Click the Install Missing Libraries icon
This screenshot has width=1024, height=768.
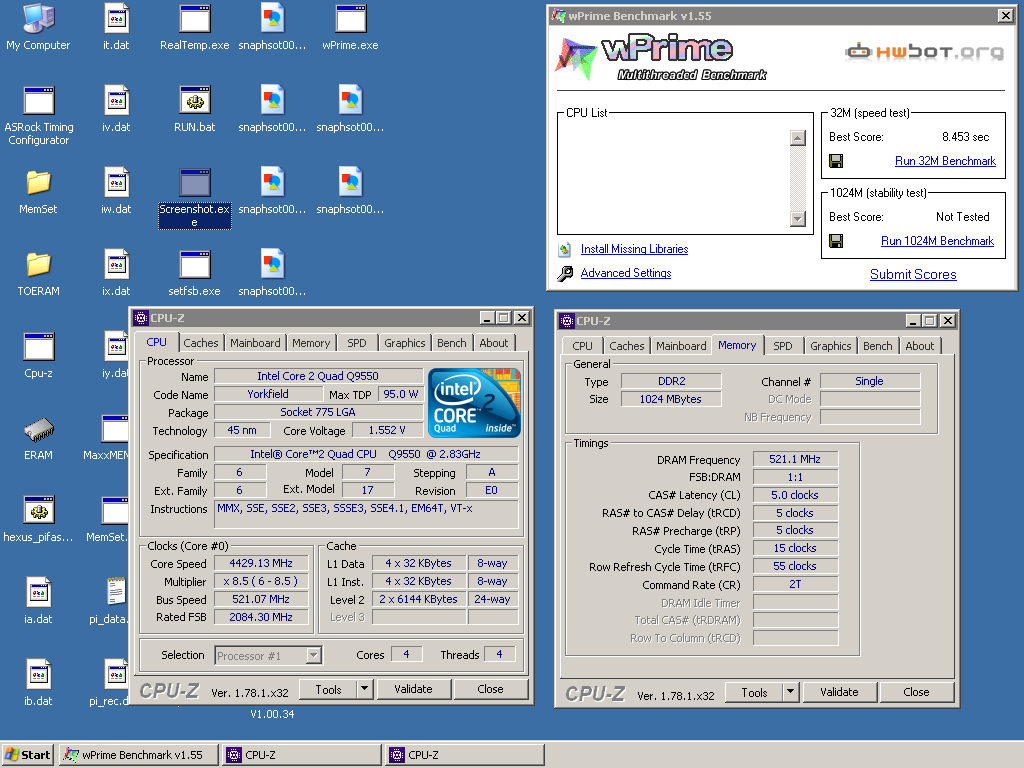565,249
